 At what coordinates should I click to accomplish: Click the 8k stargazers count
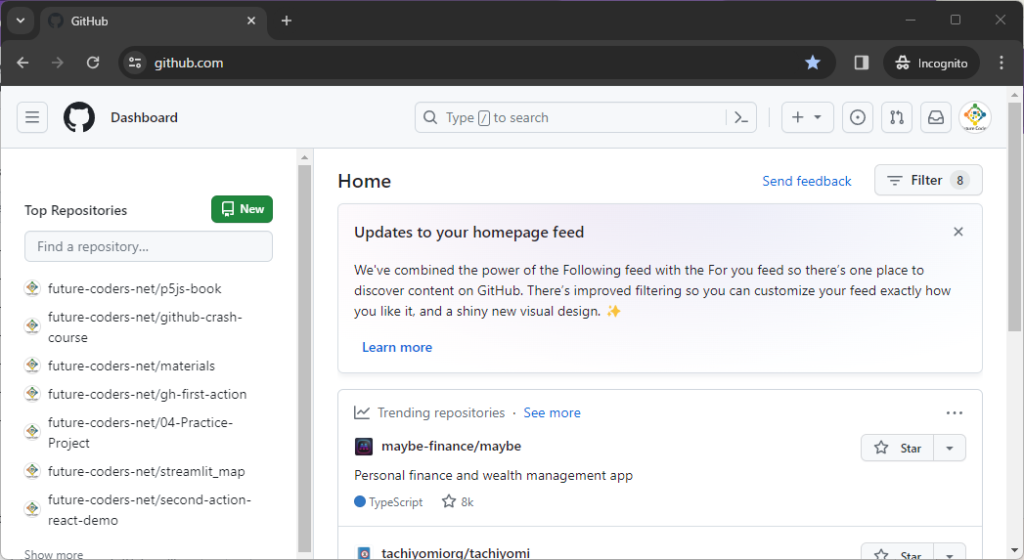point(458,502)
